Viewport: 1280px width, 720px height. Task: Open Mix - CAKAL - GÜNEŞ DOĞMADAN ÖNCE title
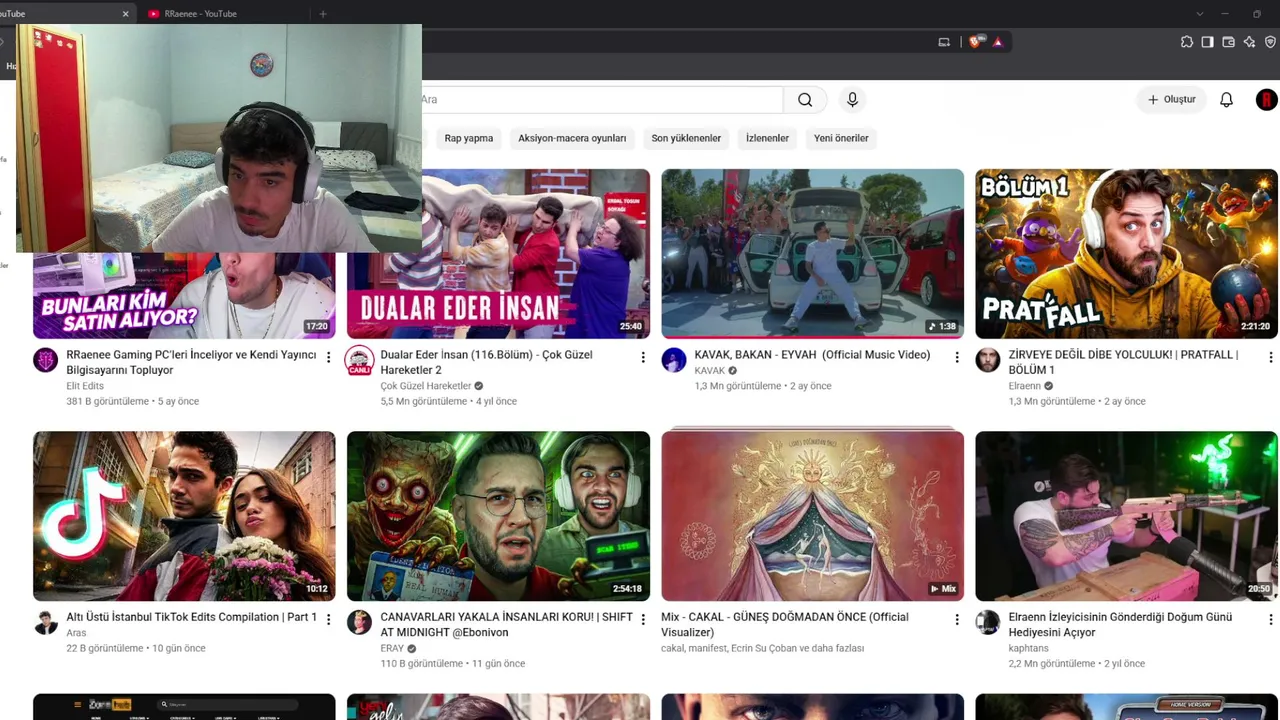click(x=785, y=625)
